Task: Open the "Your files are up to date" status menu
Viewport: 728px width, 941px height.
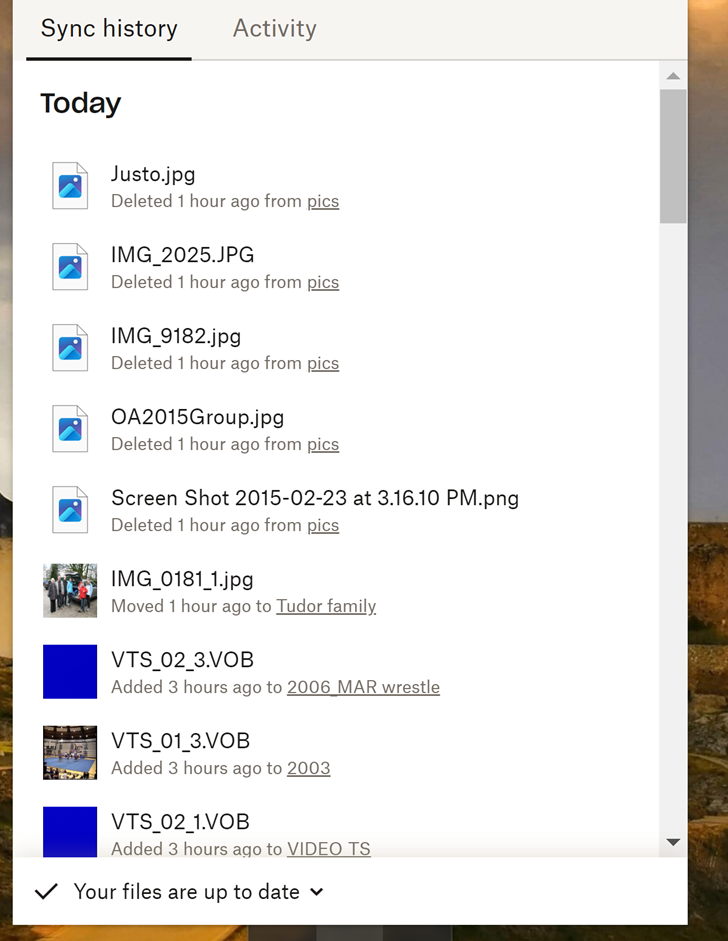Action: (x=186, y=892)
